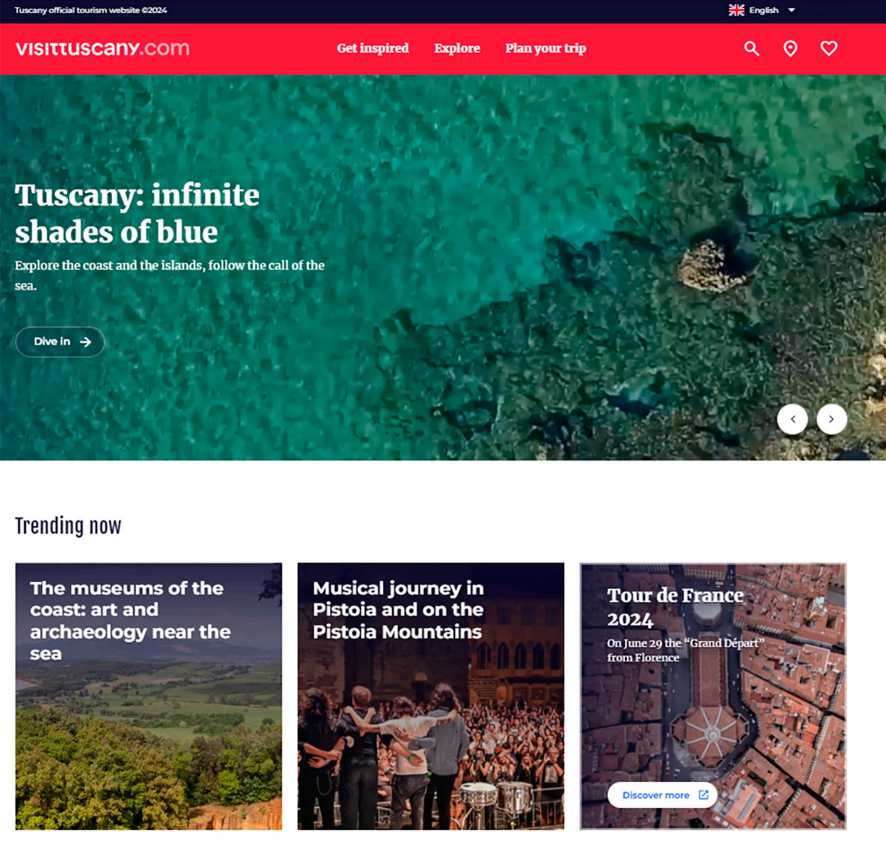Open the Explore menu
Screen dimensions: 886x846
point(457,49)
